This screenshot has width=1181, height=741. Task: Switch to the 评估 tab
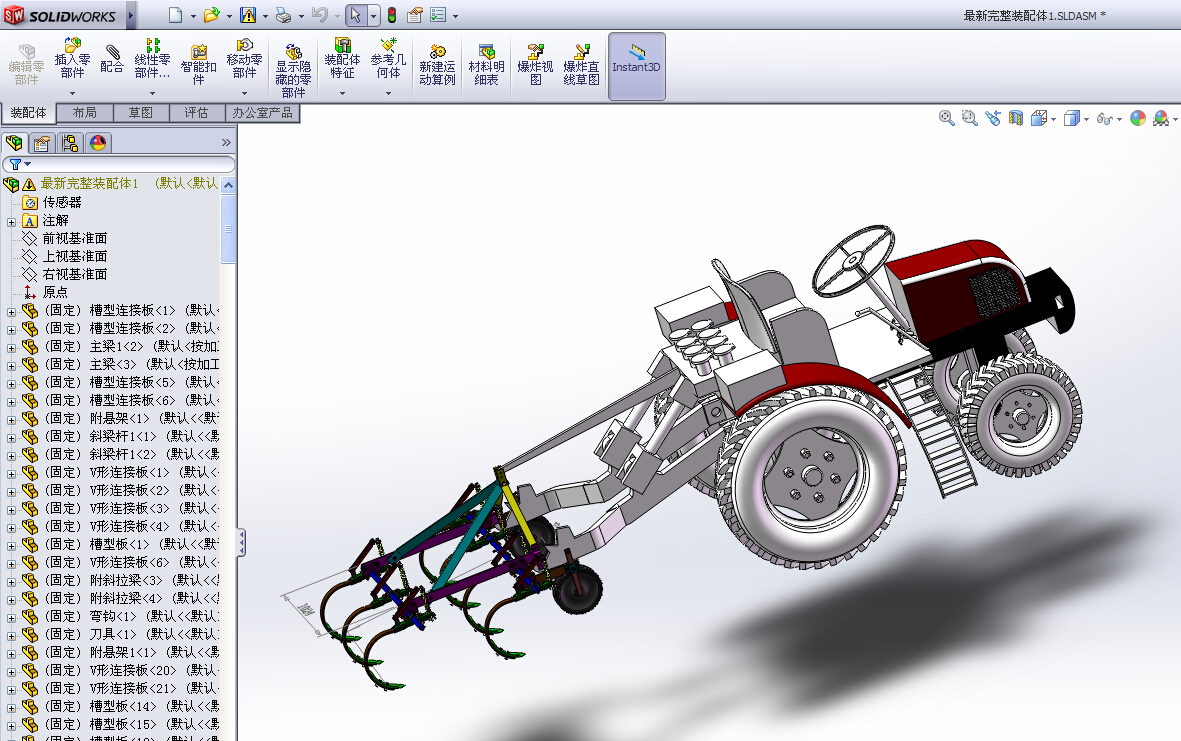coord(196,112)
